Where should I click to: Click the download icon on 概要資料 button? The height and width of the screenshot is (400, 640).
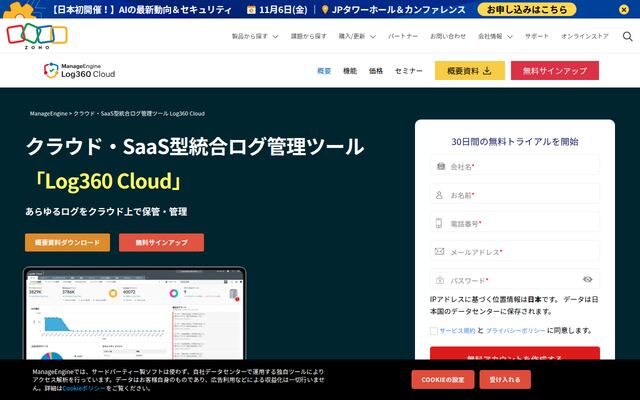click(x=487, y=71)
